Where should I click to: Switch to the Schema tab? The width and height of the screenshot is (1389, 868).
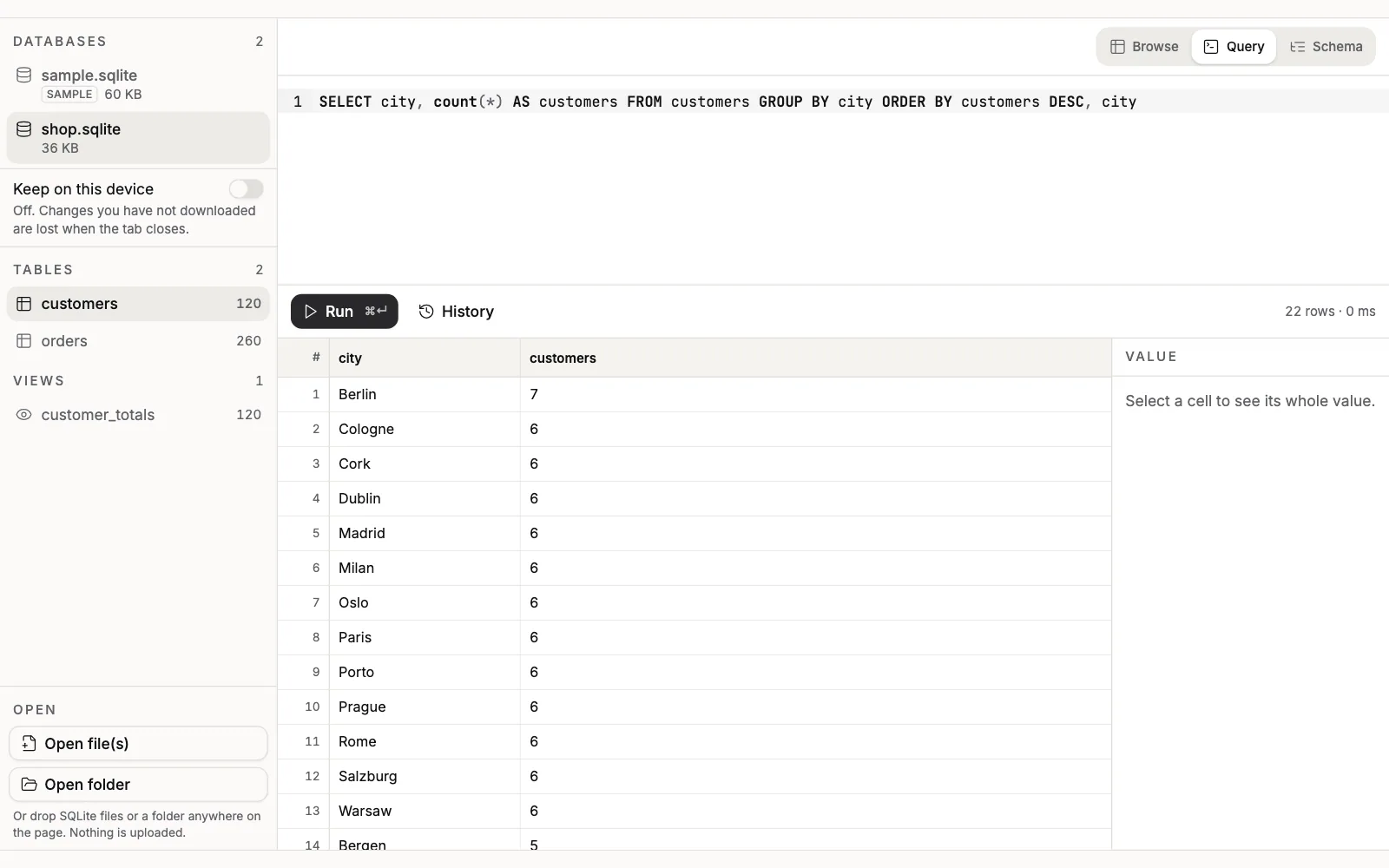[1326, 47]
